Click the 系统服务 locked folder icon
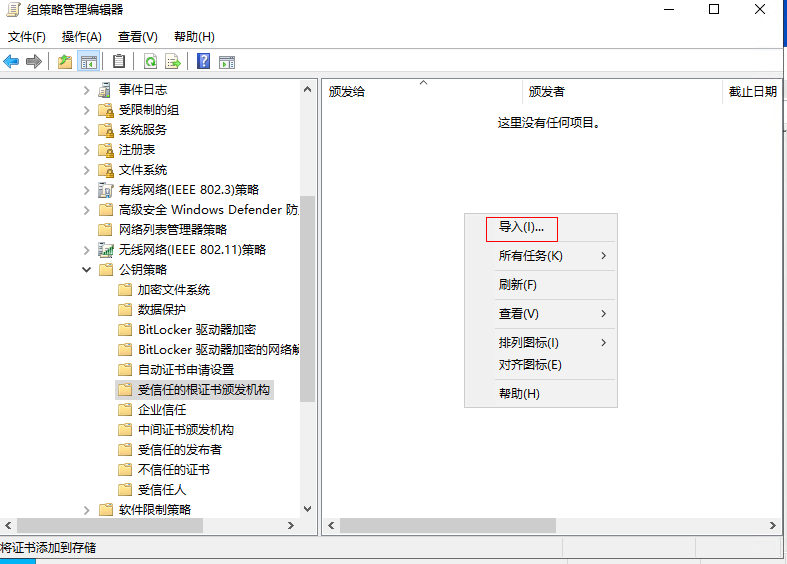Image resolution: width=787 pixels, height=564 pixels. (x=106, y=130)
